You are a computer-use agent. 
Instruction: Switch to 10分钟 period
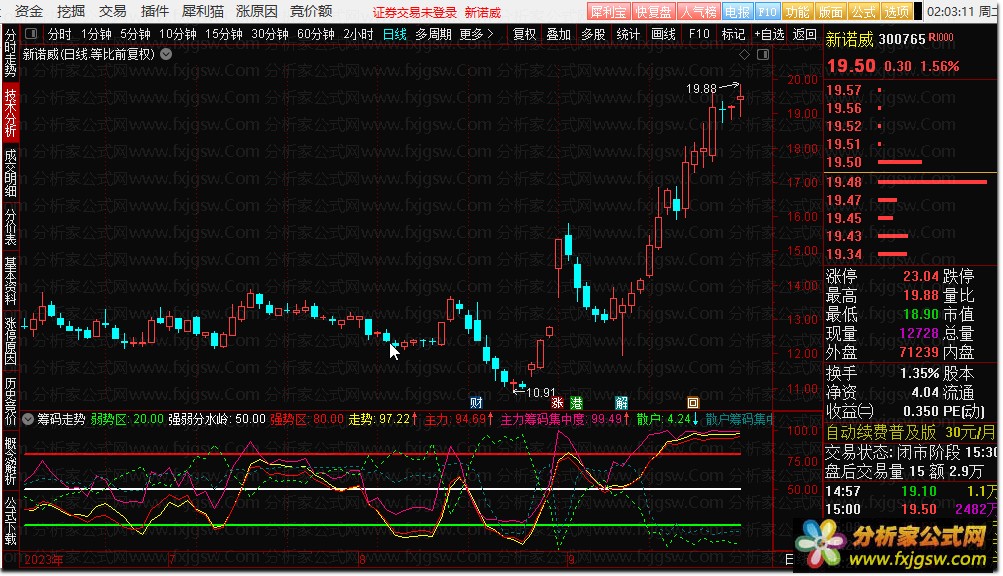[x=178, y=34]
